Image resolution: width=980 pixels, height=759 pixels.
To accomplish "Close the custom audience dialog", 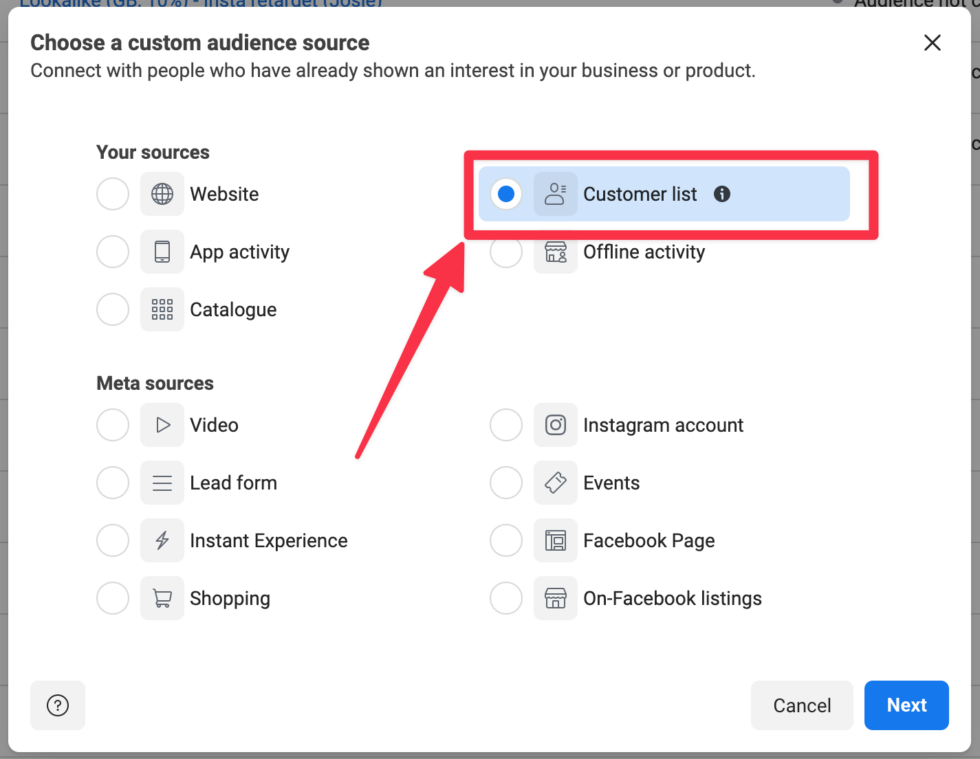I will coord(932,43).
